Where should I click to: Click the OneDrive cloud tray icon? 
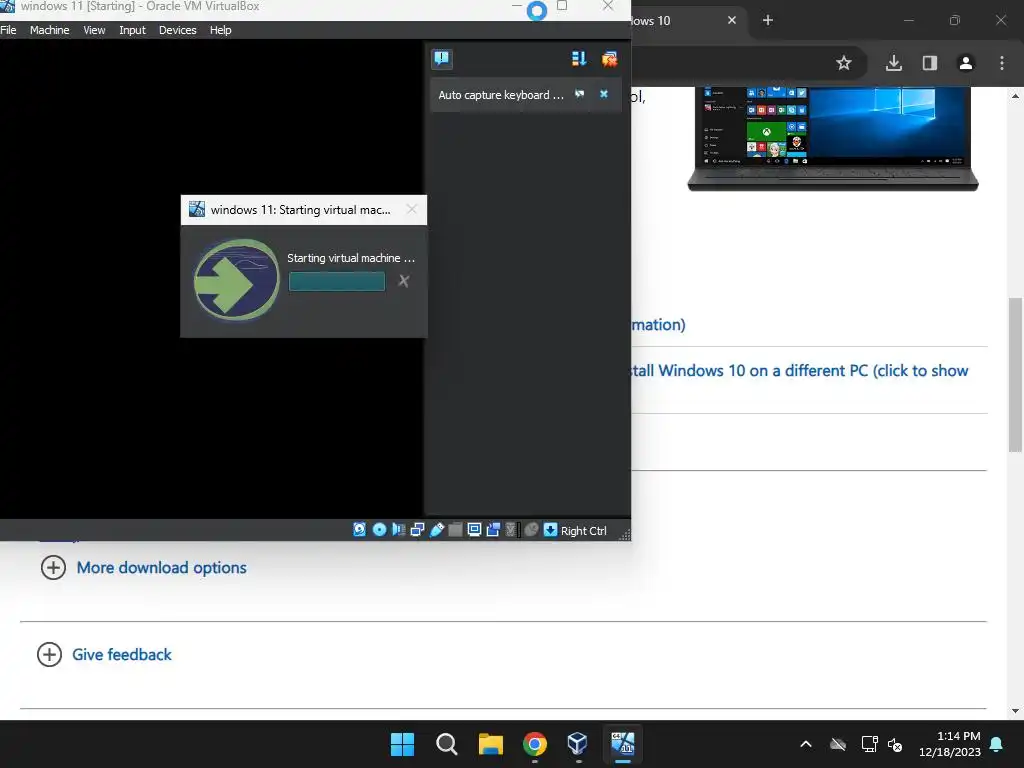pyautogui.click(x=838, y=744)
